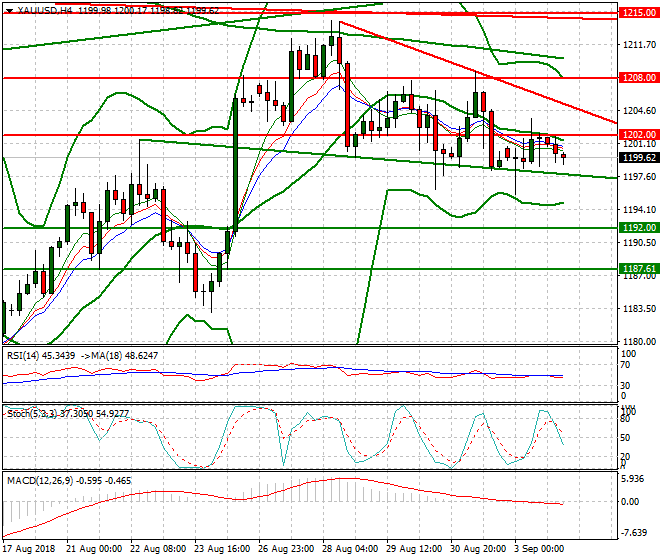Click the 1194.10 price axis value
This screenshot has width=660, height=560.
[x=639, y=210]
